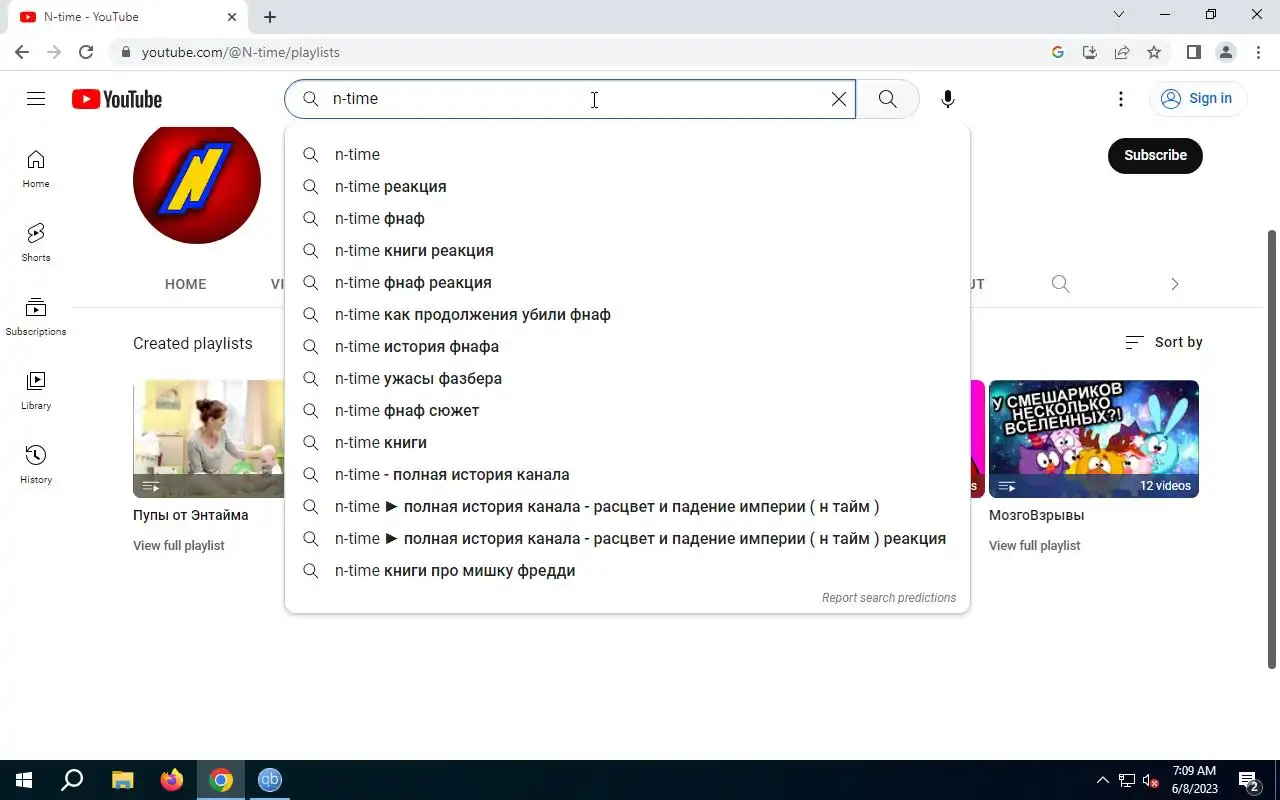The image size is (1280, 800).
Task: Click the Sign in button
Action: [x=1197, y=98]
